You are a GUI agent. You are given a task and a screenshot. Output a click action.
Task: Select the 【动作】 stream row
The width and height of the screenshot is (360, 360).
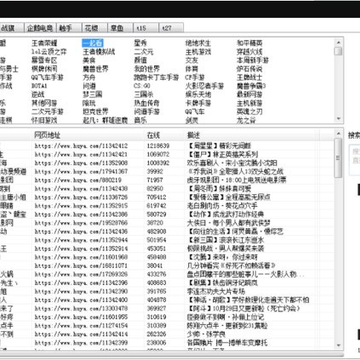(167, 214)
